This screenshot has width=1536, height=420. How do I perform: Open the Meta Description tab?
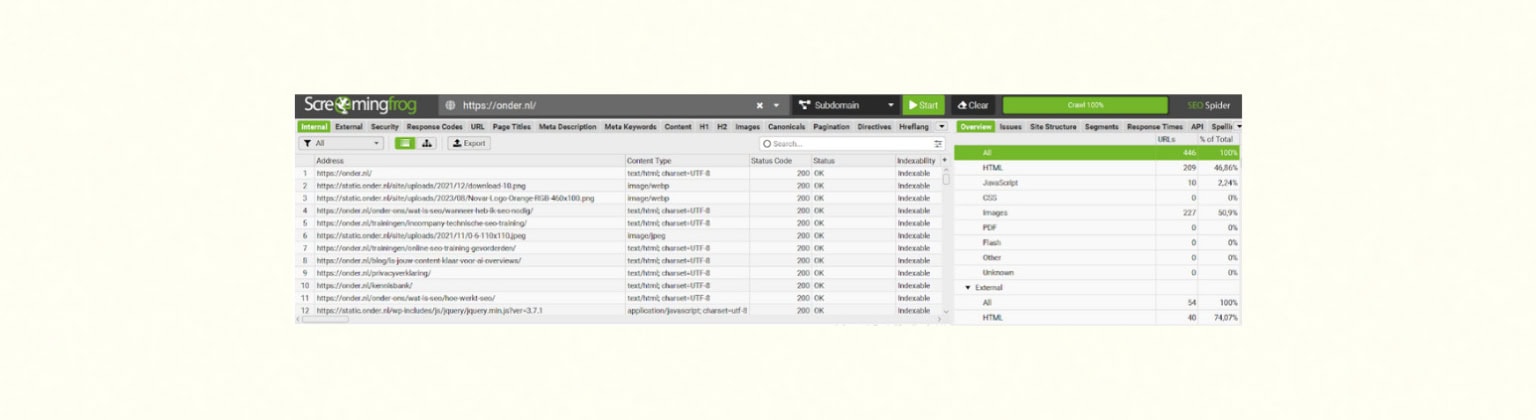pyautogui.click(x=567, y=127)
